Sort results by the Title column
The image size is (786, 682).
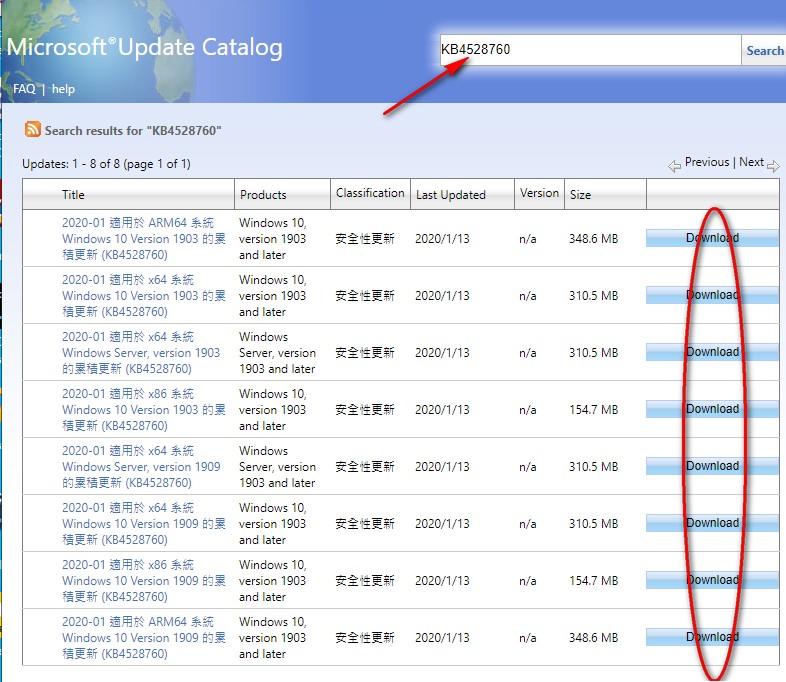point(73,194)
